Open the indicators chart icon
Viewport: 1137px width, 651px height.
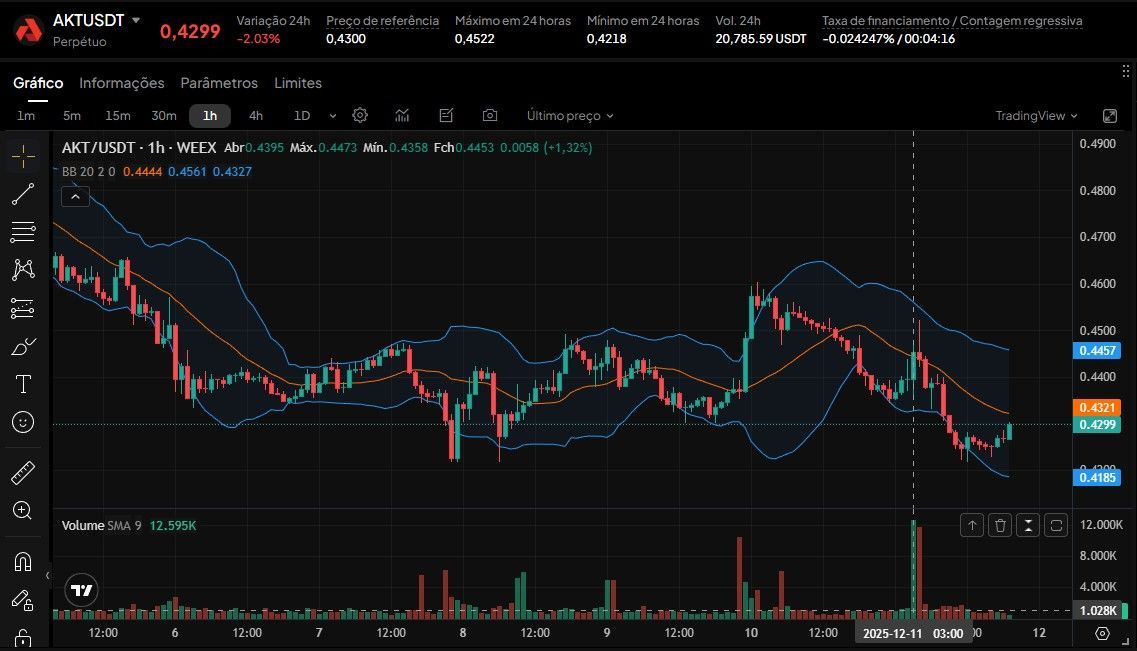(x=402, y=115)
